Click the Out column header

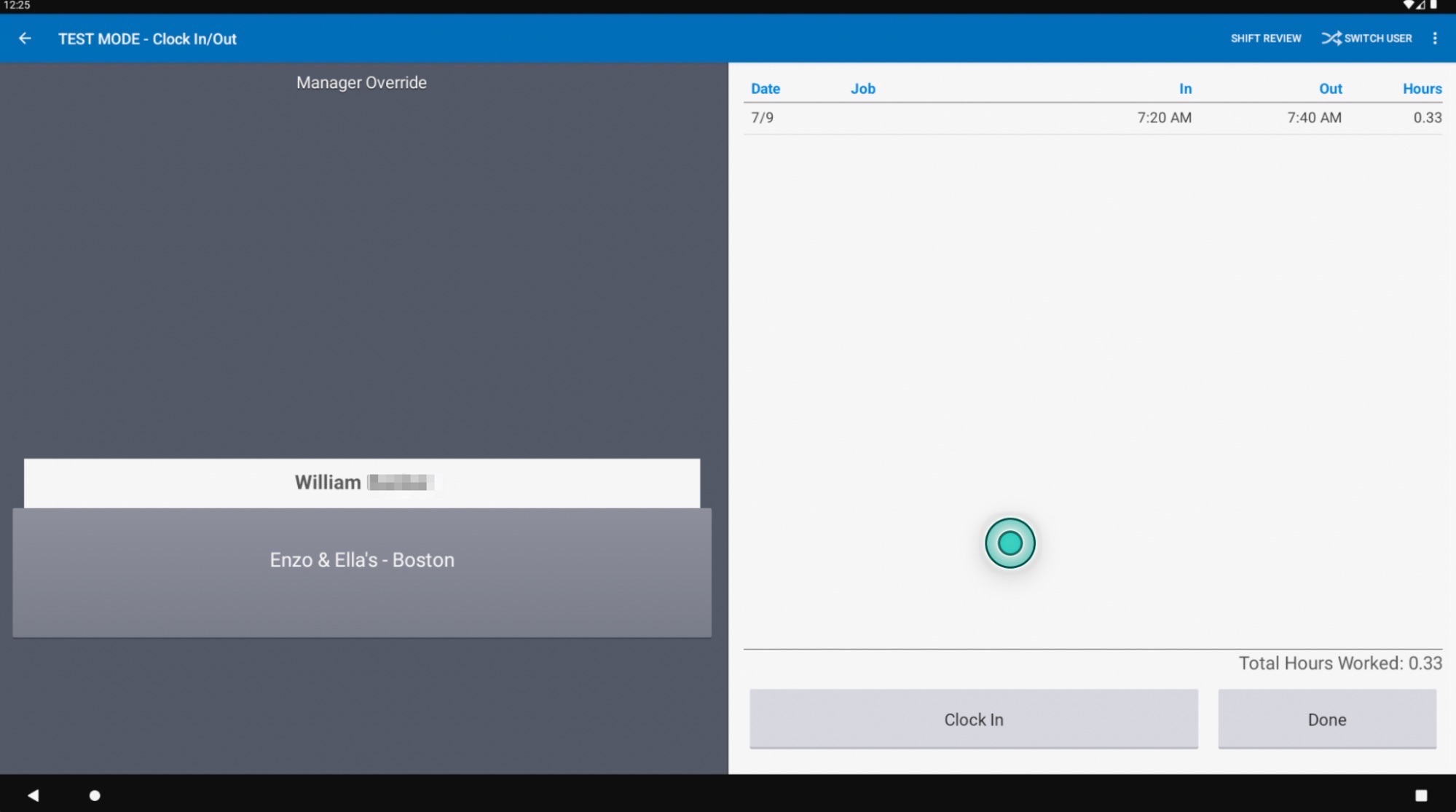1330,89
